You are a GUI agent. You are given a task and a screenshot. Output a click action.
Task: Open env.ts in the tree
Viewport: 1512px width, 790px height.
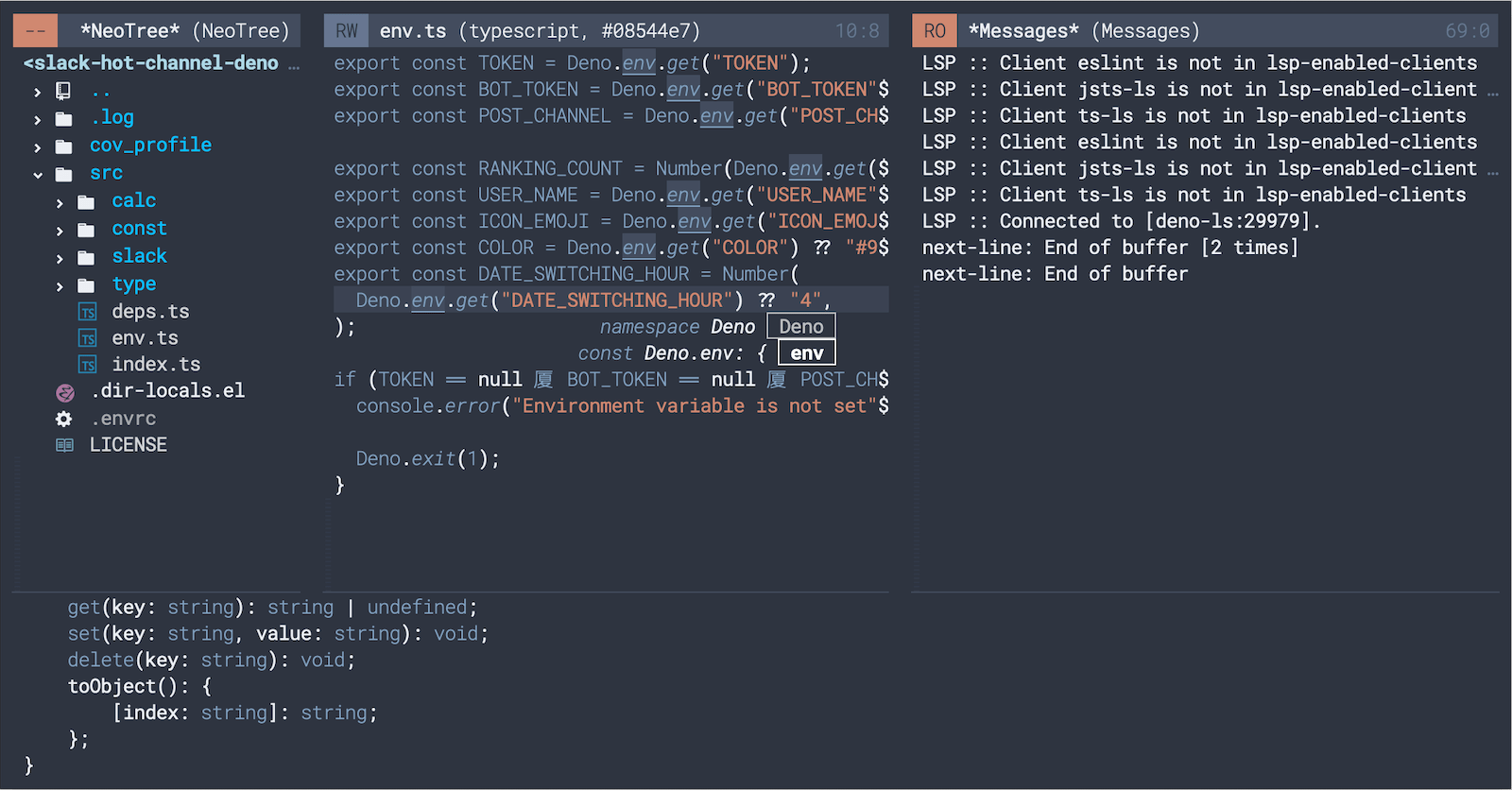click(x=145, y=338)
